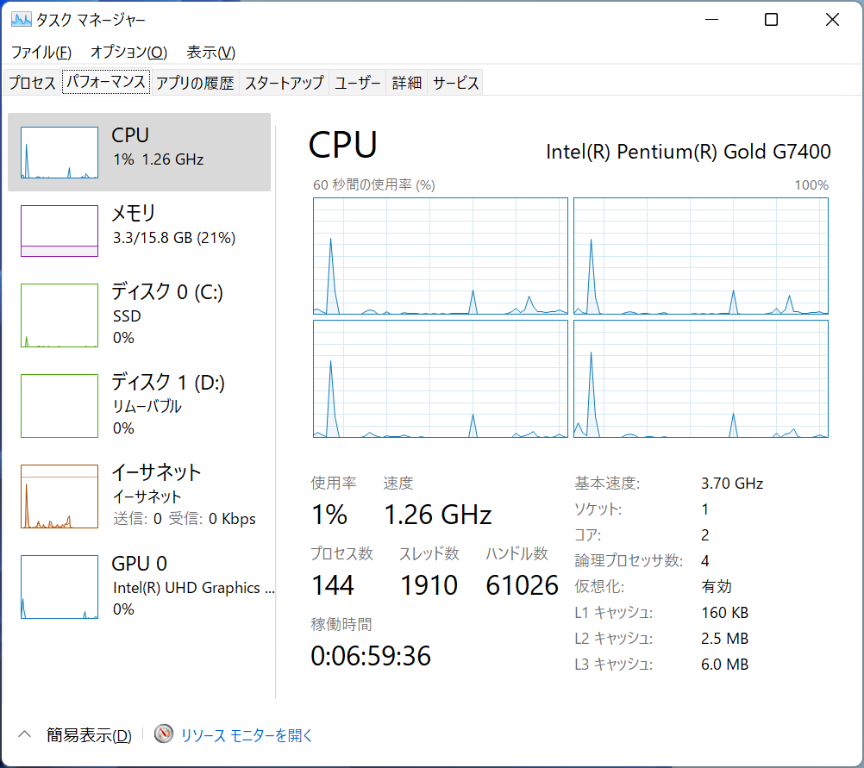Click リソース モニターを開く link
This screenshot has height=768, width=864.
point(247,735)
